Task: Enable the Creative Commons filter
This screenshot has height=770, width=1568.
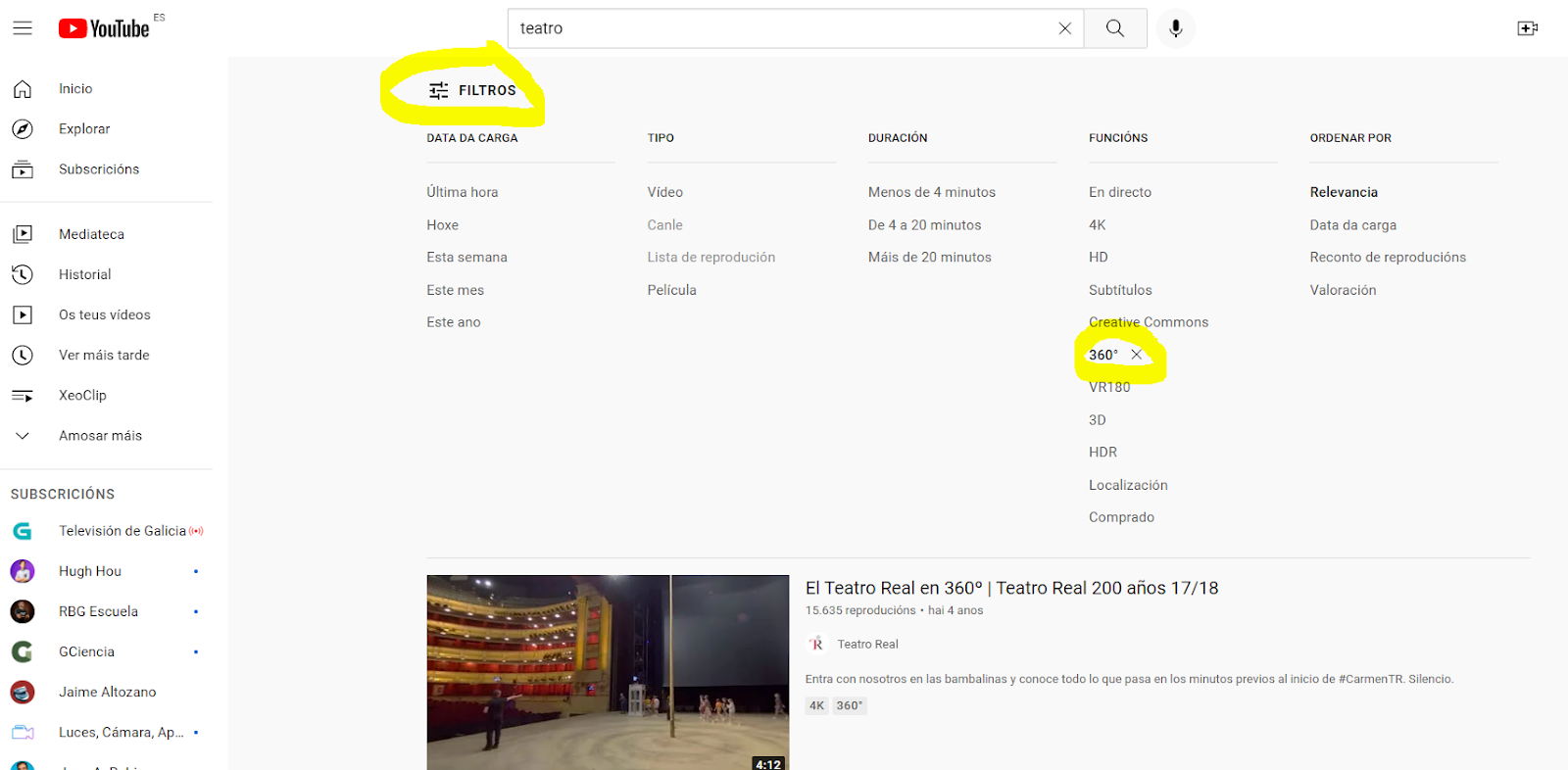Action: tap(1149, 322)
